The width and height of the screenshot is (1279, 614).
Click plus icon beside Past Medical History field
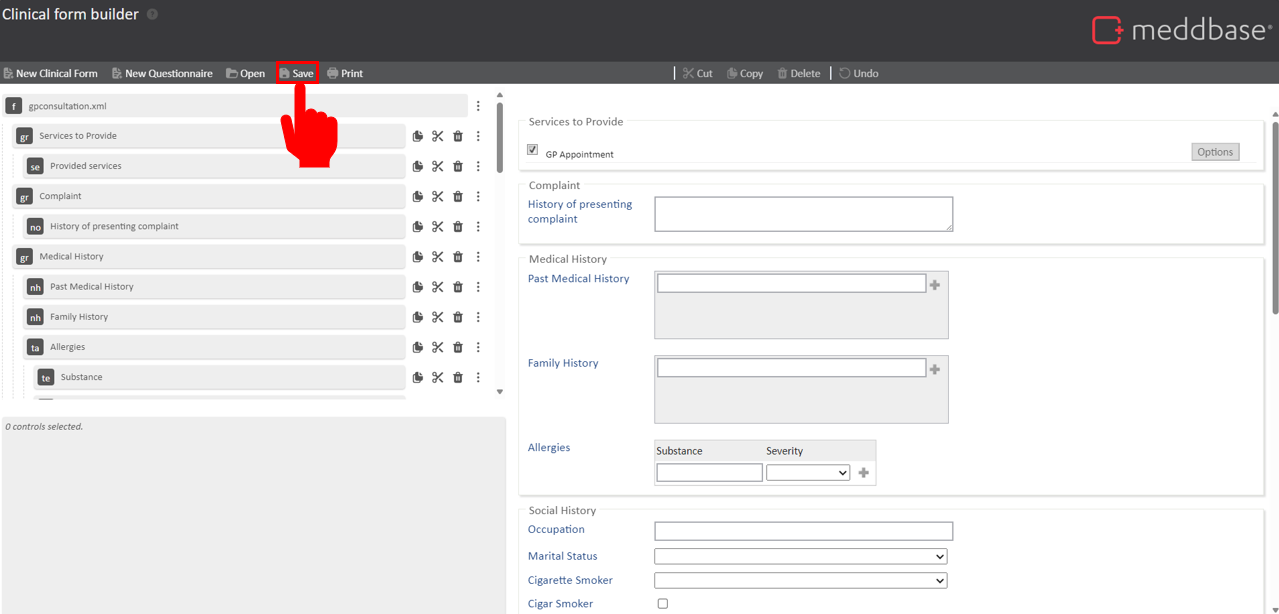[x=935, y=285]
